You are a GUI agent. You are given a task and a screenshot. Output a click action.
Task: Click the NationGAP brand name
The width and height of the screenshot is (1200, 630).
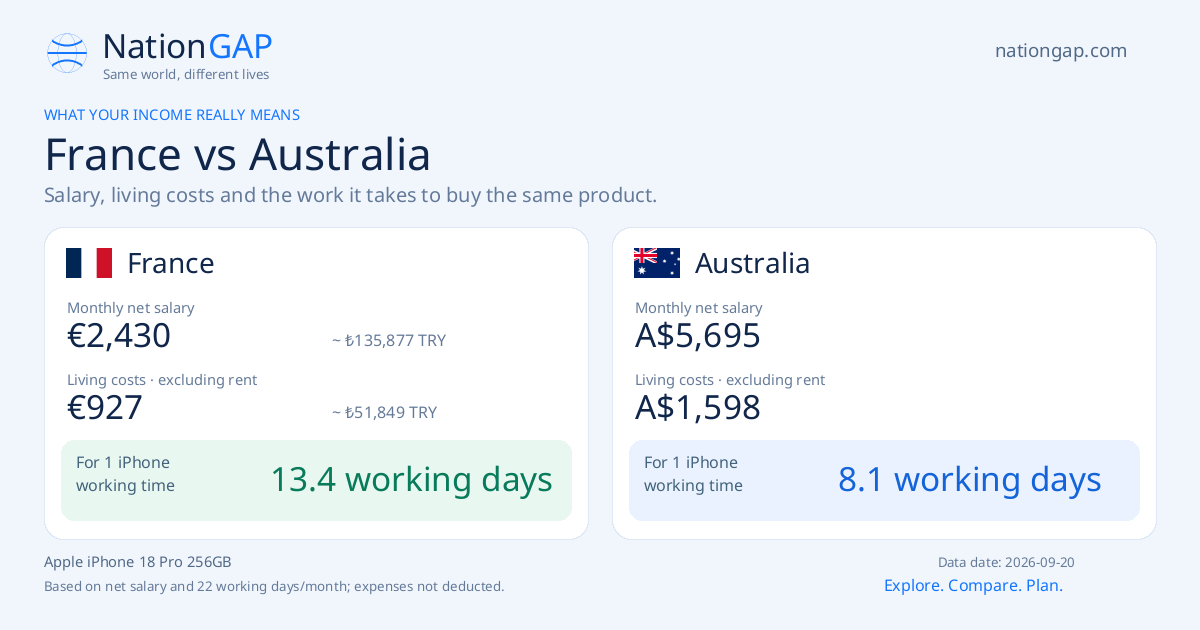pyautogui.click(x=188, y=46)
